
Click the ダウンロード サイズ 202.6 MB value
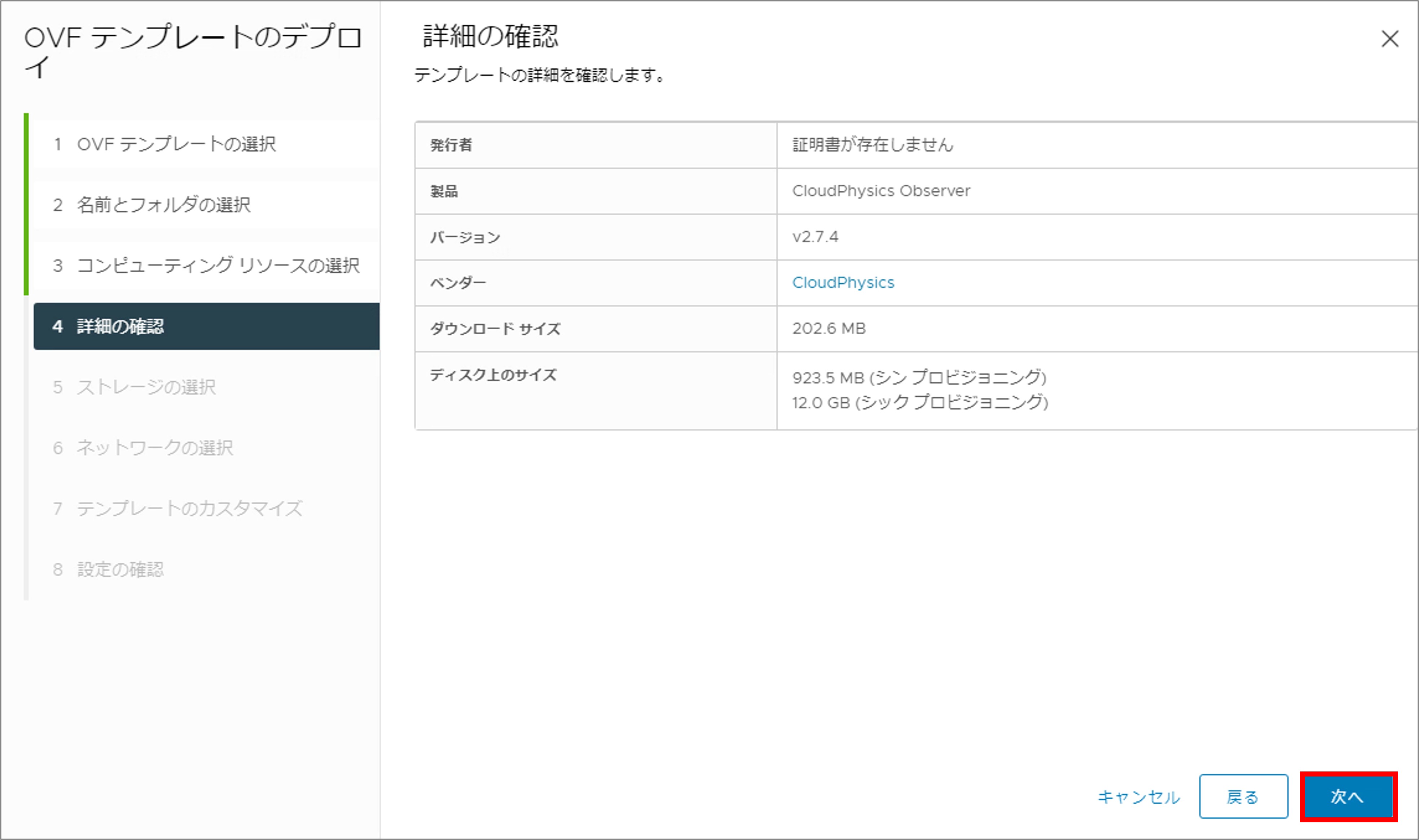pos(829,328)
